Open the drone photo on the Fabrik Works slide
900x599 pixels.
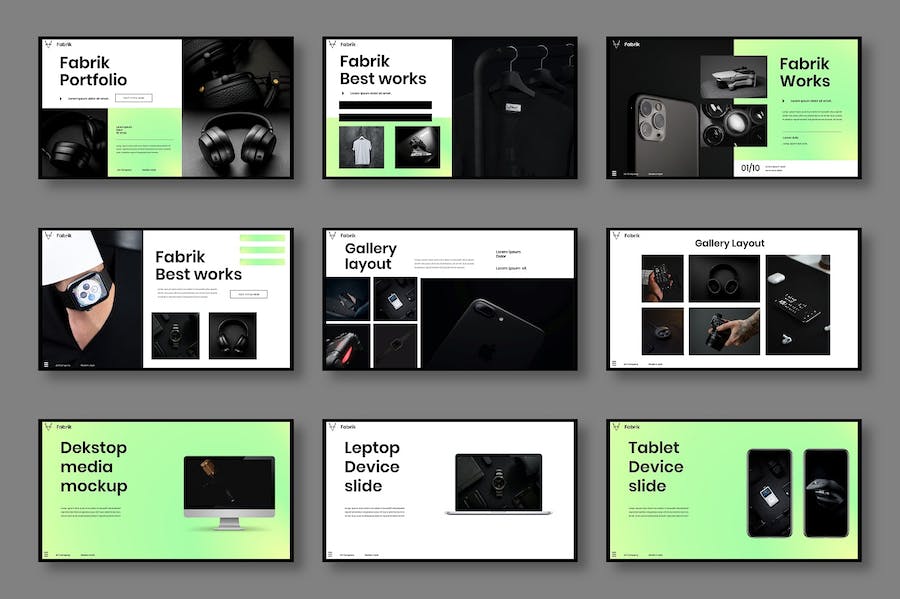click(x=733, y=77)
